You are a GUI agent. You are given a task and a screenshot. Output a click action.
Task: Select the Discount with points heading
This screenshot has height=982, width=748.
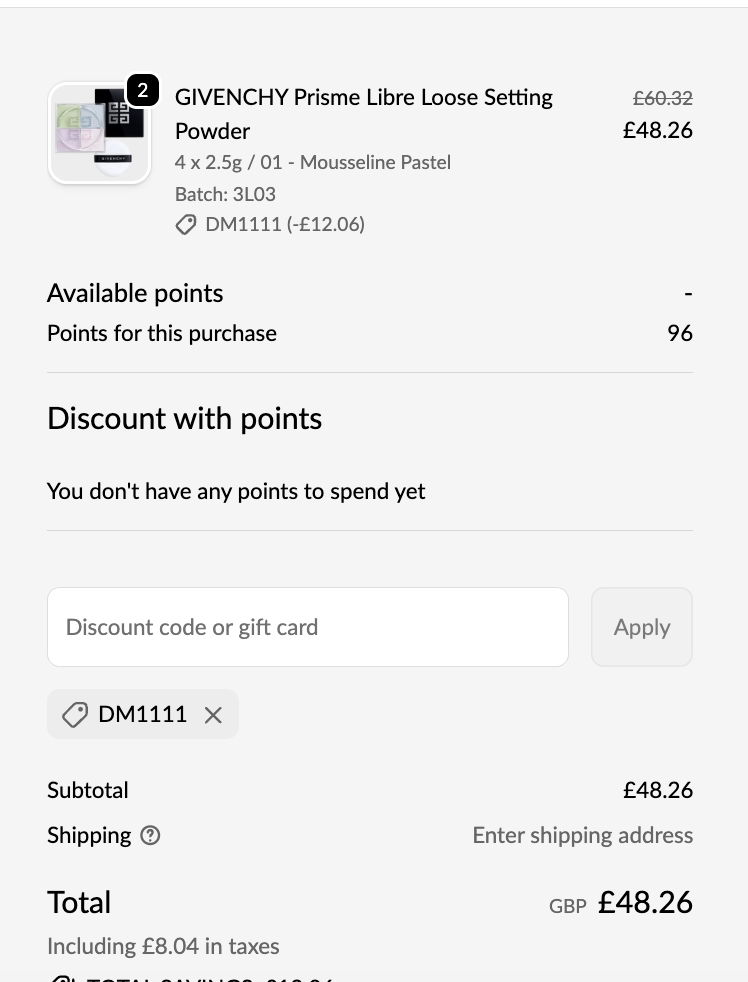click(185, 418)
